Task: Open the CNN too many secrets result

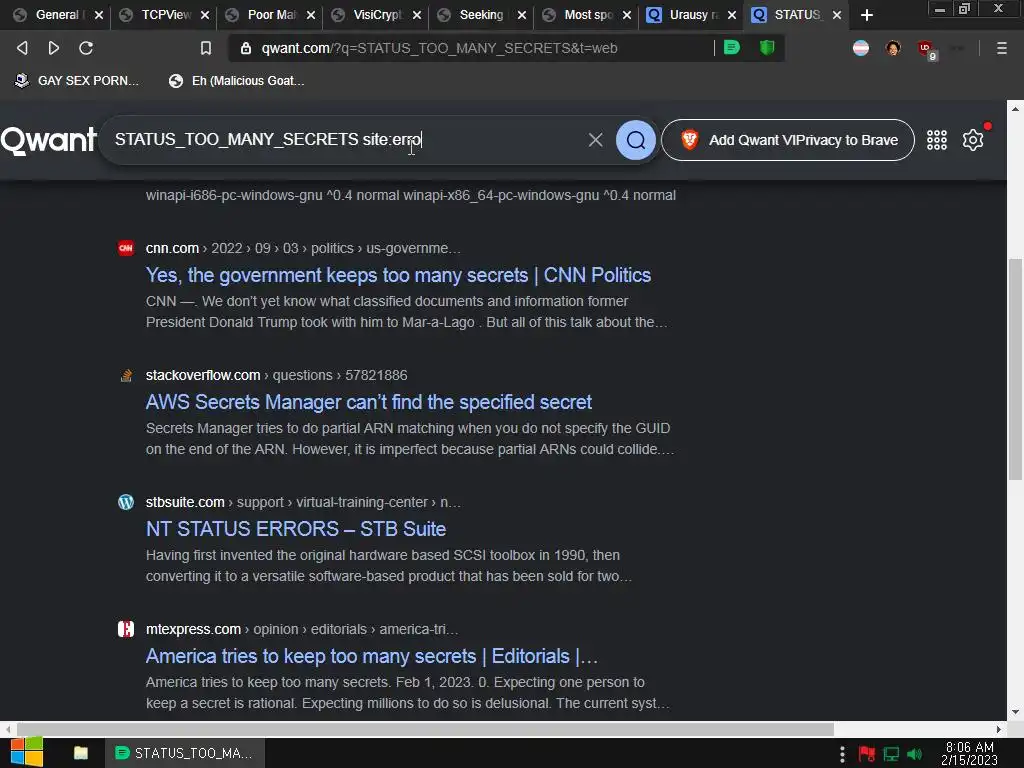Action: (x=398, y=275)
